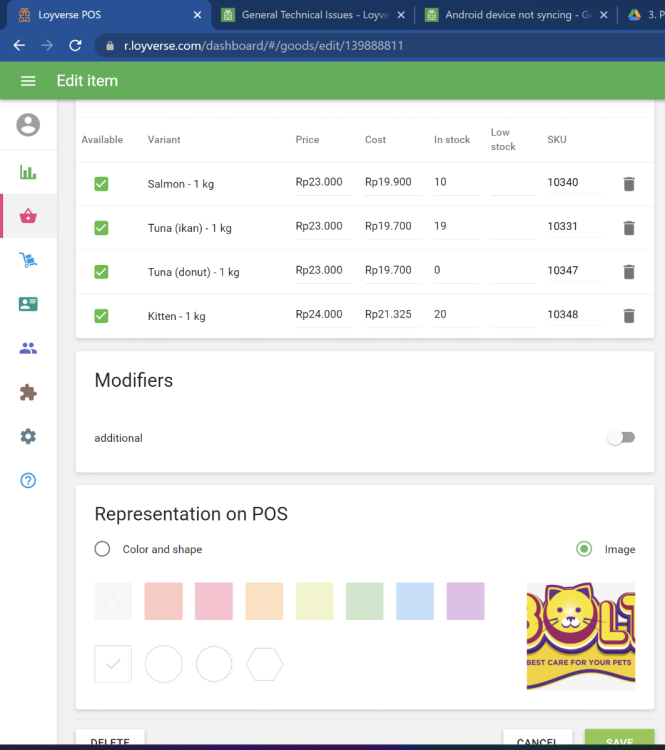665x750 pixels.
Task: Delete the Kitten - 1 kg variant
Action: pos(628,316)
